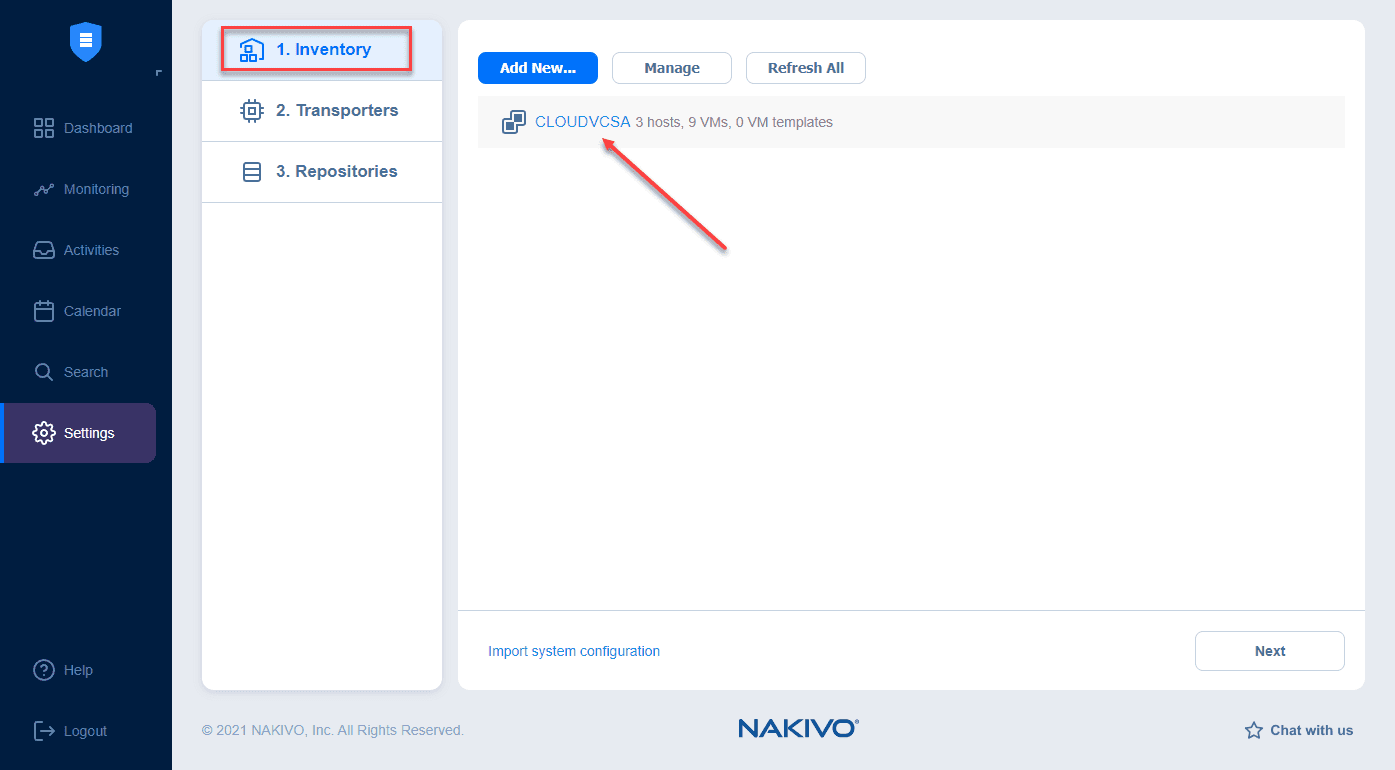
Task: Switch to the 2. Transporters step
Action: click(322, 111)
